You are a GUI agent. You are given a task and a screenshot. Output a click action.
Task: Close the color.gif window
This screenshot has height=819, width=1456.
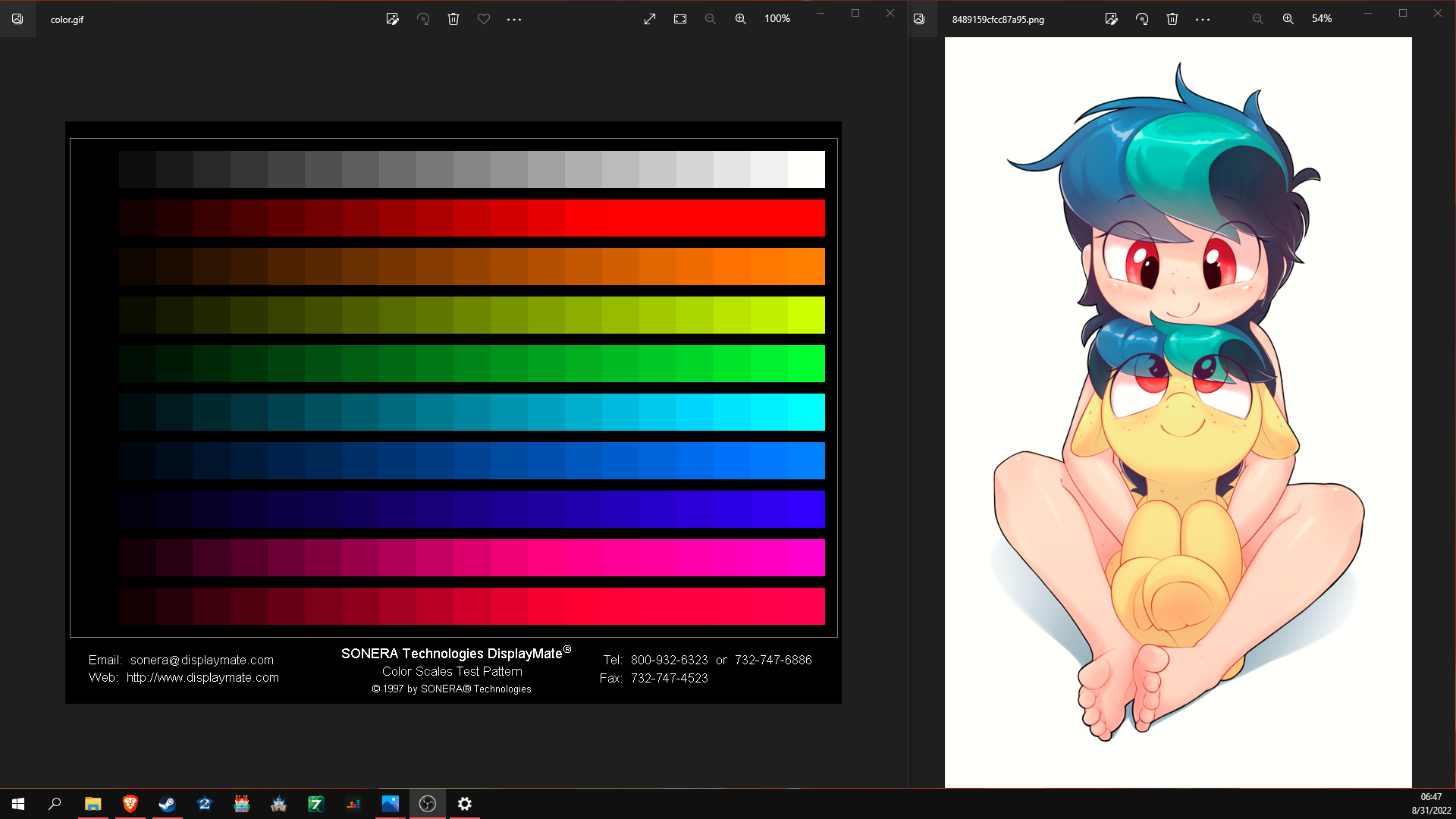890,13
